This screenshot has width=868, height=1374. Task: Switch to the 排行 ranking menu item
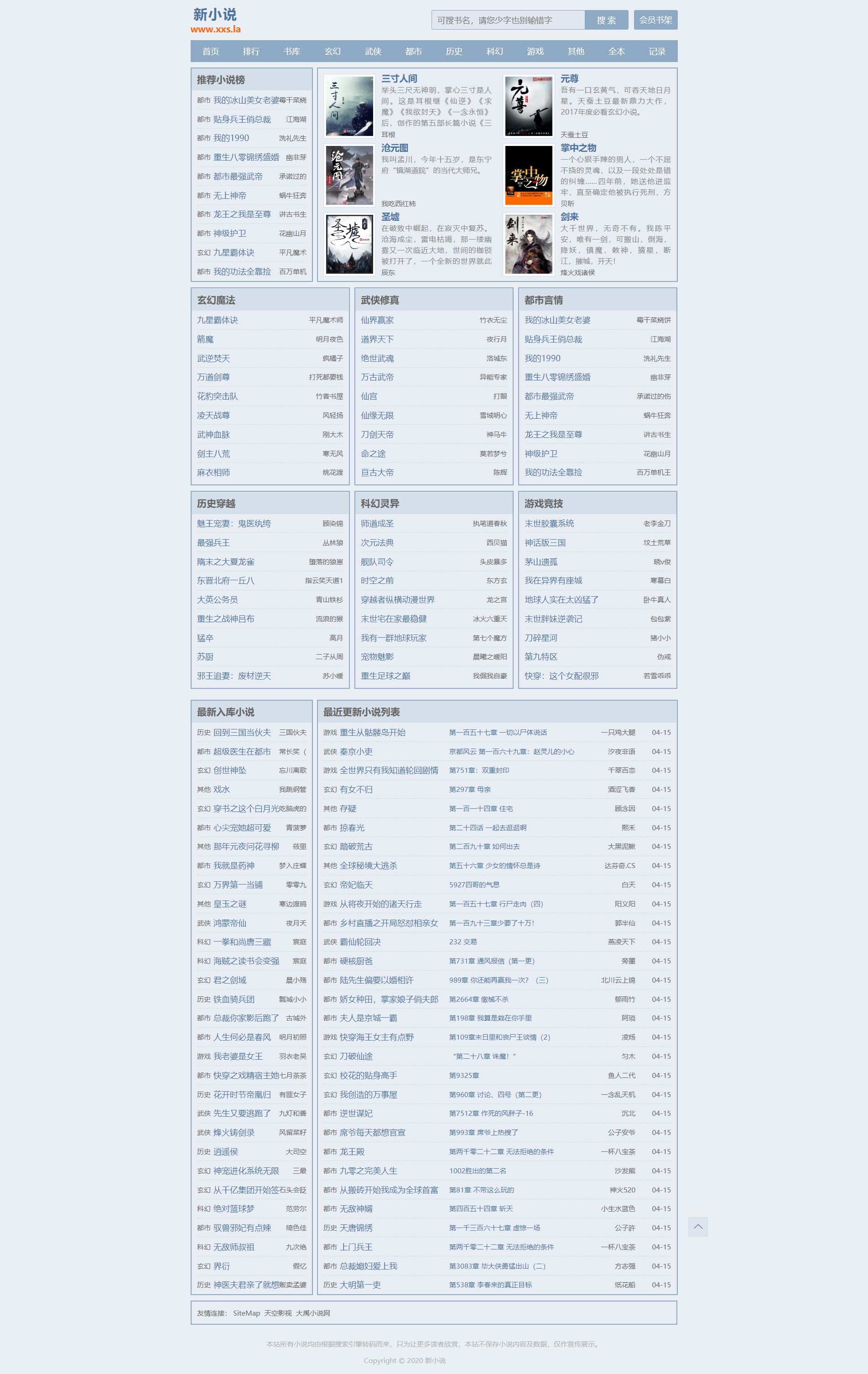(x=251, y=52)
